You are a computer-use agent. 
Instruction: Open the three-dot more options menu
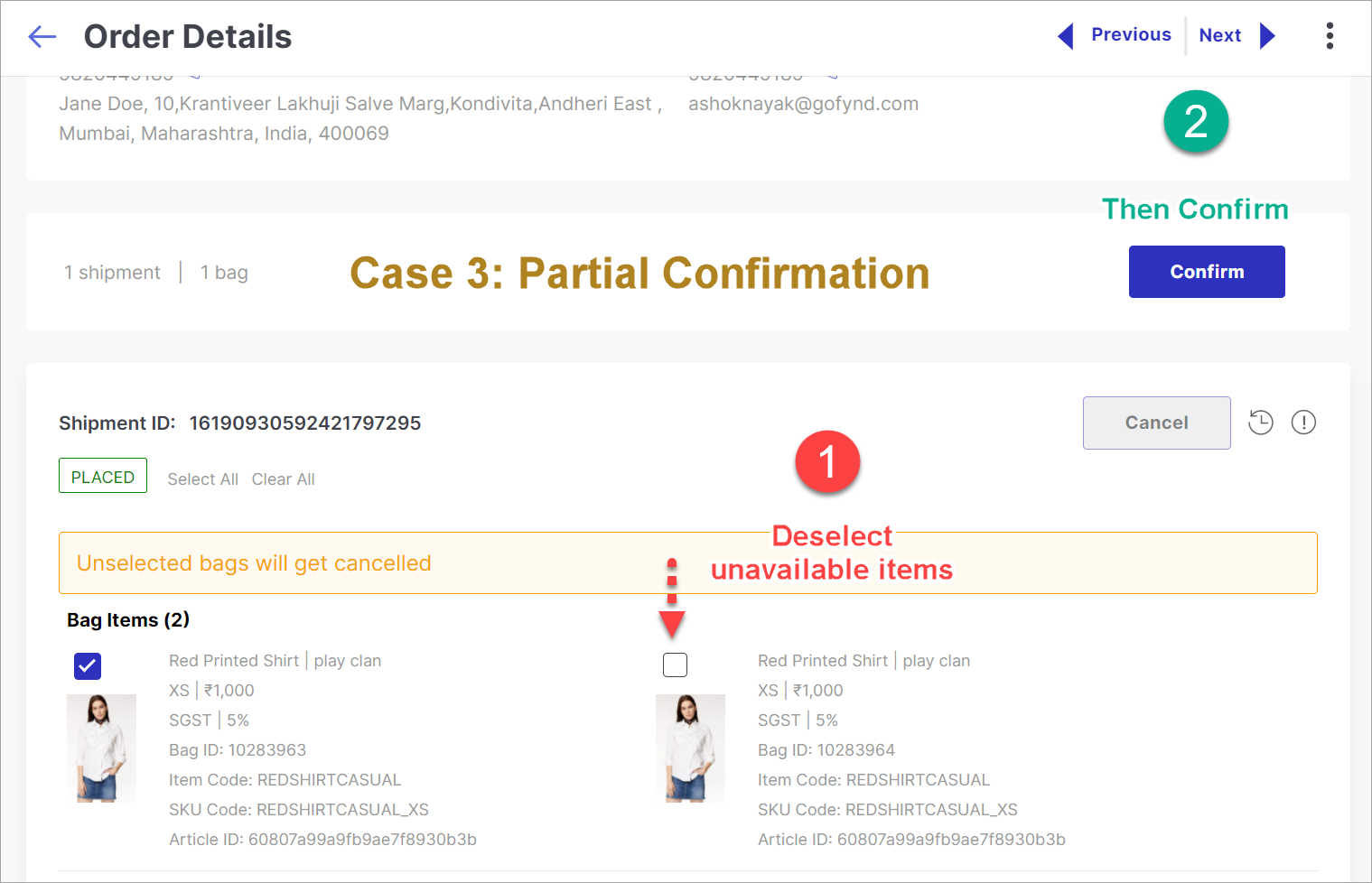click(x=1330, y=36)
